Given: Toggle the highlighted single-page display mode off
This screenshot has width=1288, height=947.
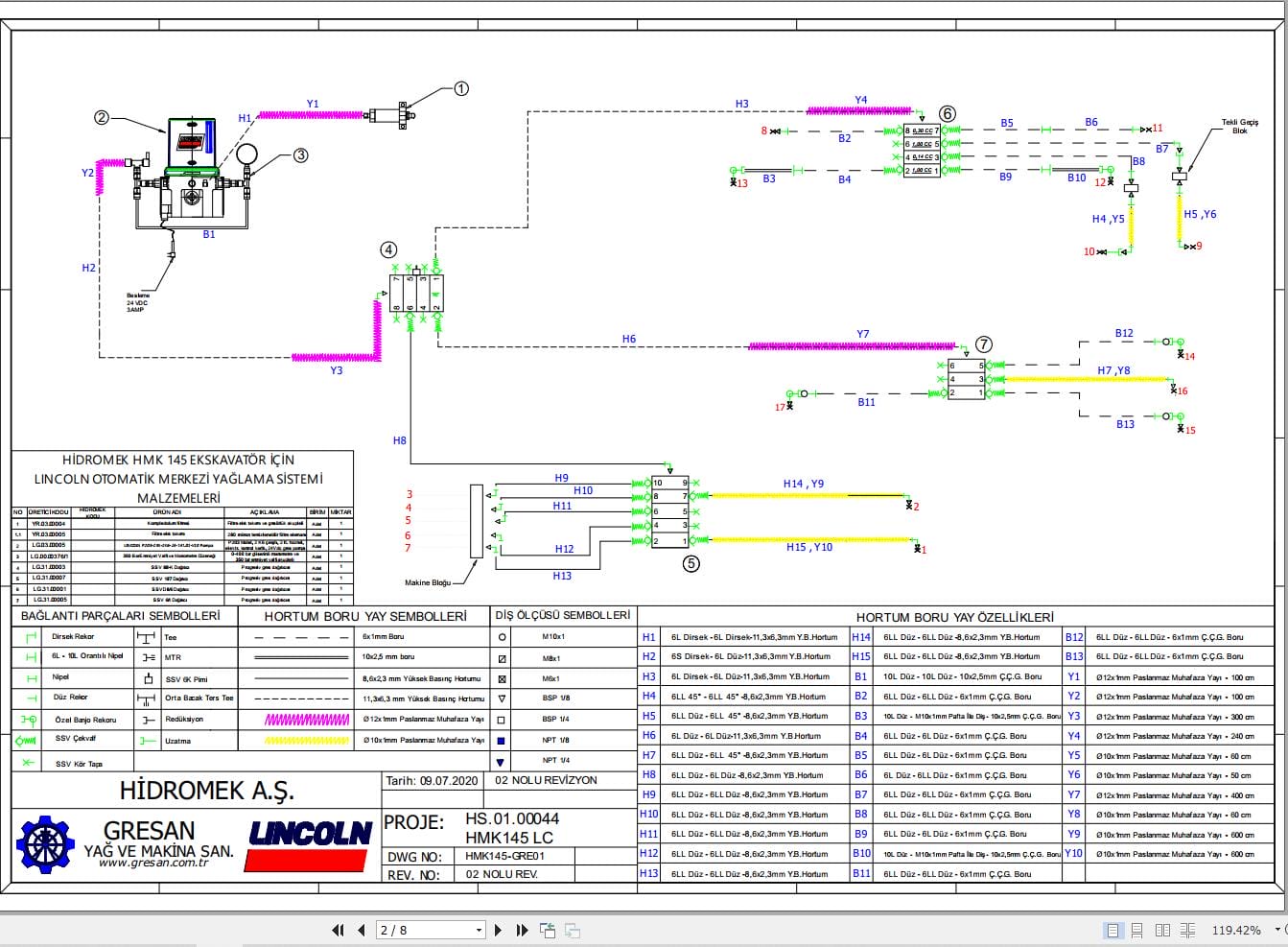Looking at the screenshot, I should [1113, 930].
